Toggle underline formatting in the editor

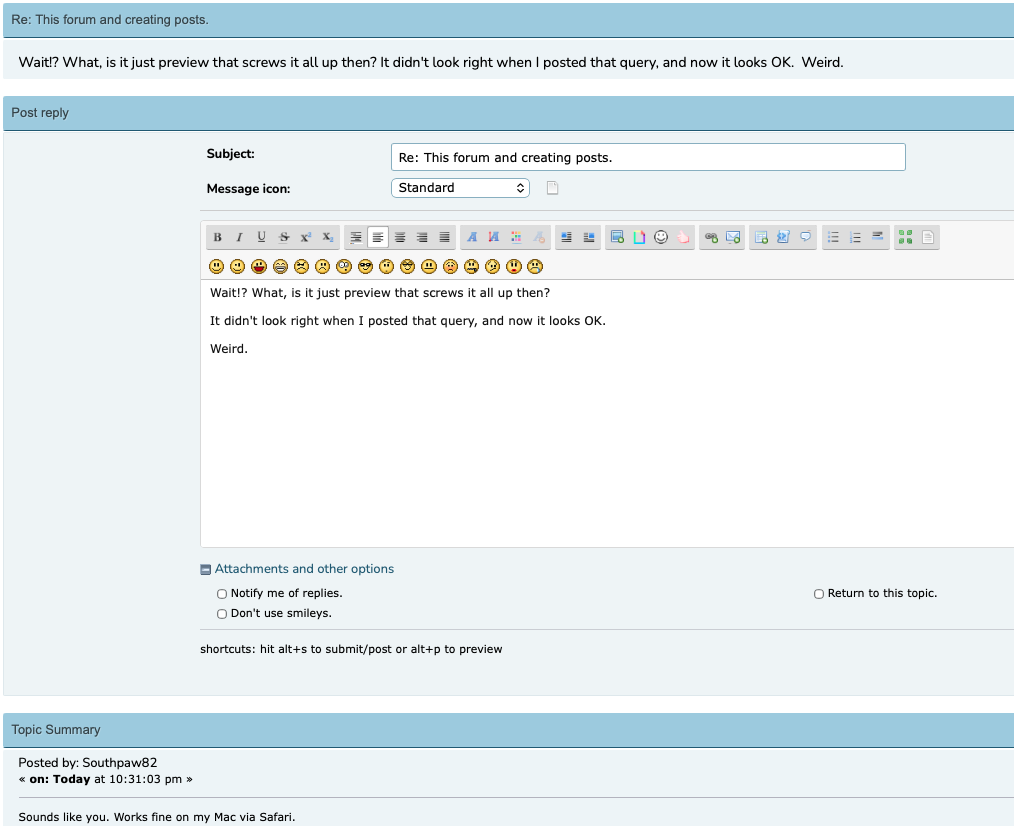261,237
